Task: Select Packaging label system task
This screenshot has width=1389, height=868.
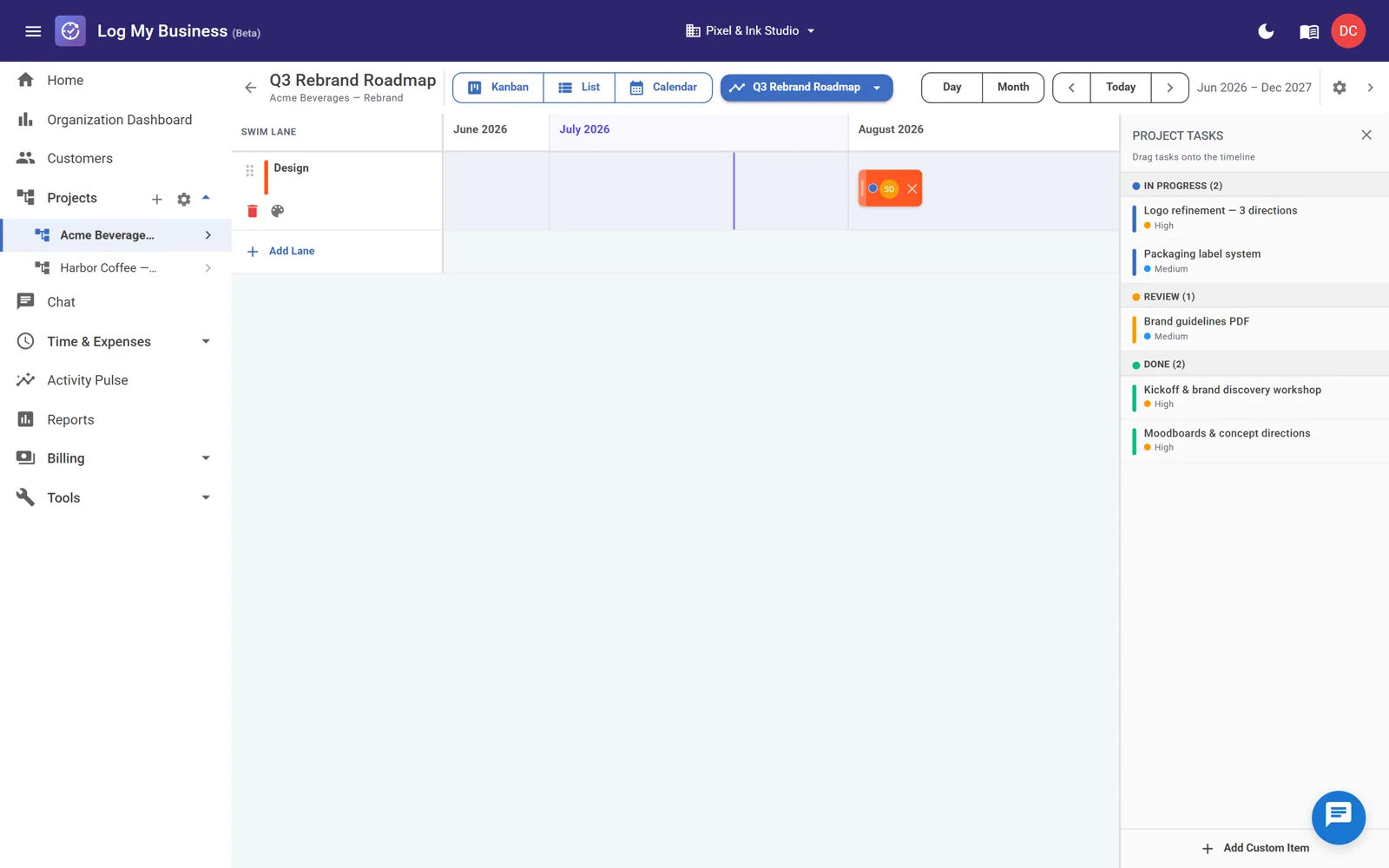Action: pos(1254,261)
